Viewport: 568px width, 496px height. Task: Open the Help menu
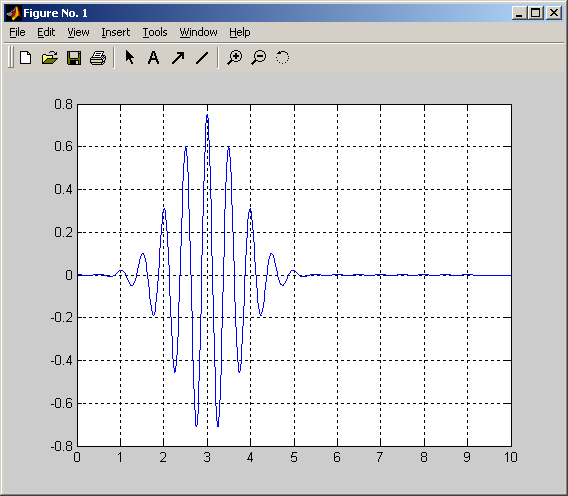[x=239, y=32]
